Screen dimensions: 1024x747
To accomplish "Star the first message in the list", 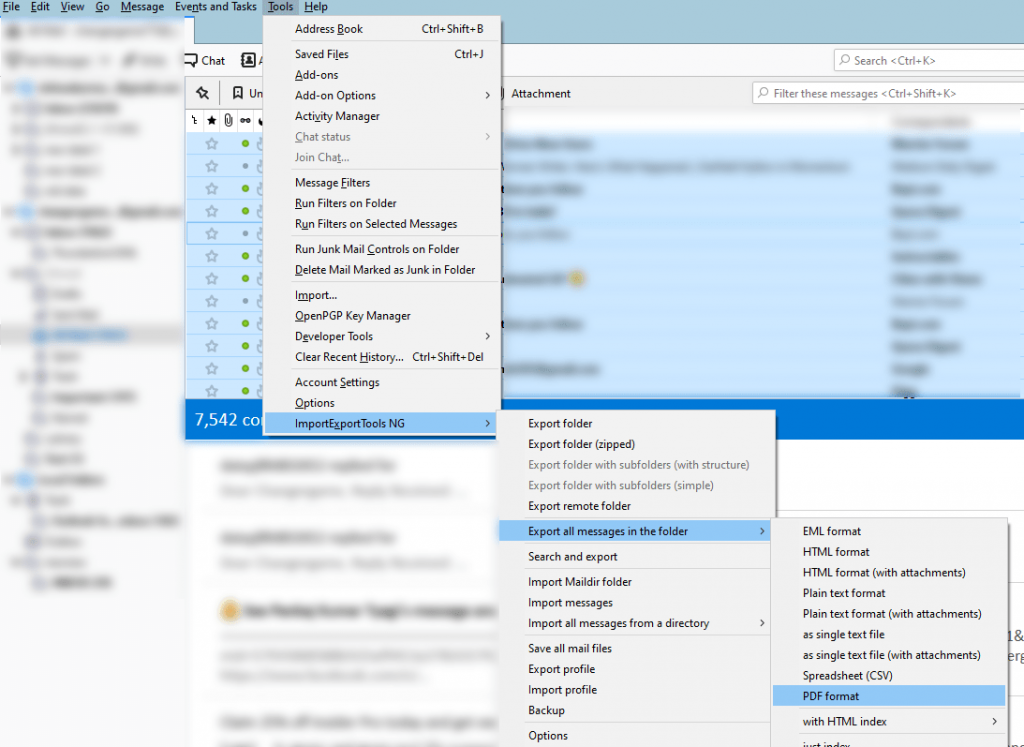I will pos(212,144).
